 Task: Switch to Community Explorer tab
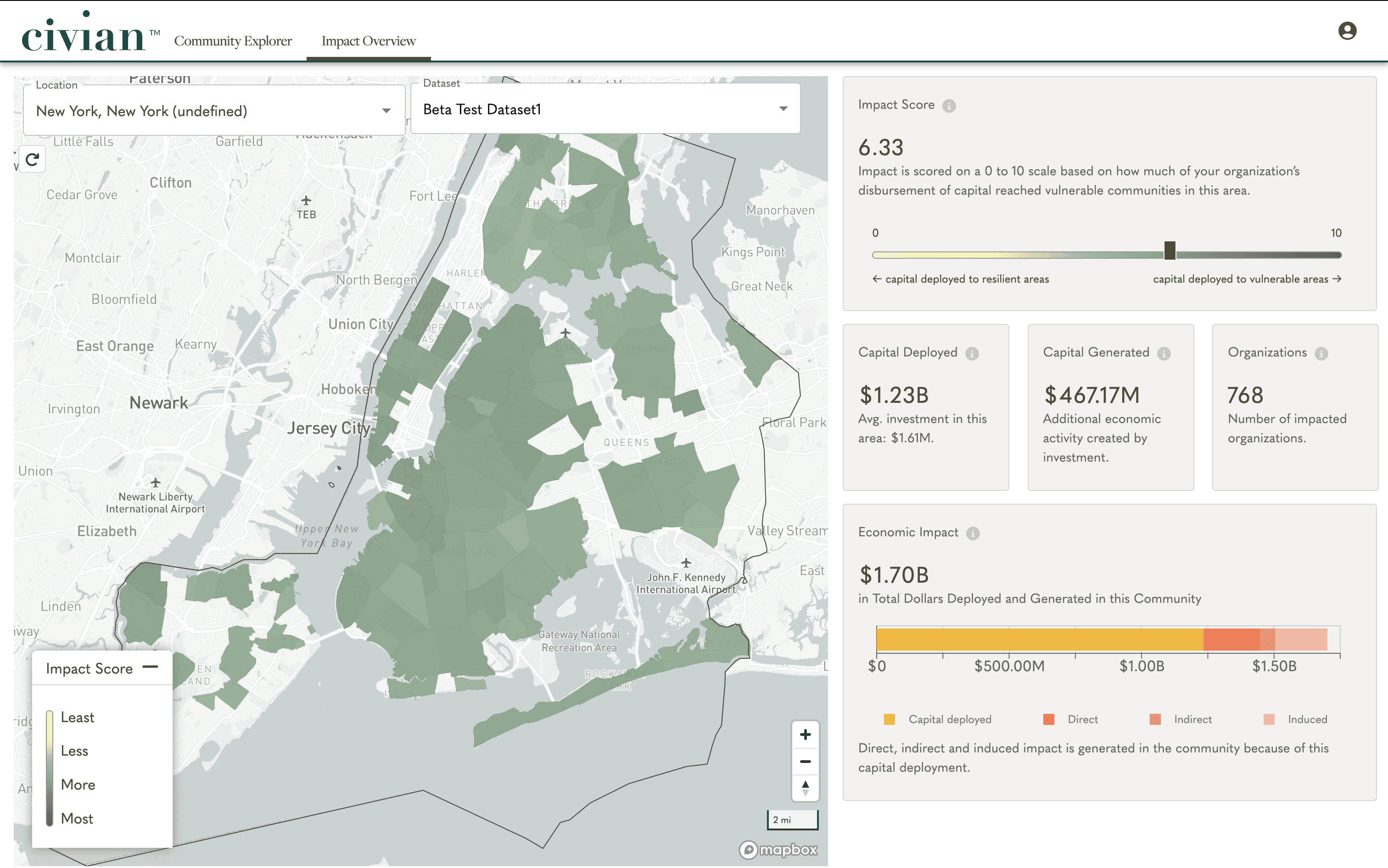point(233,41)
